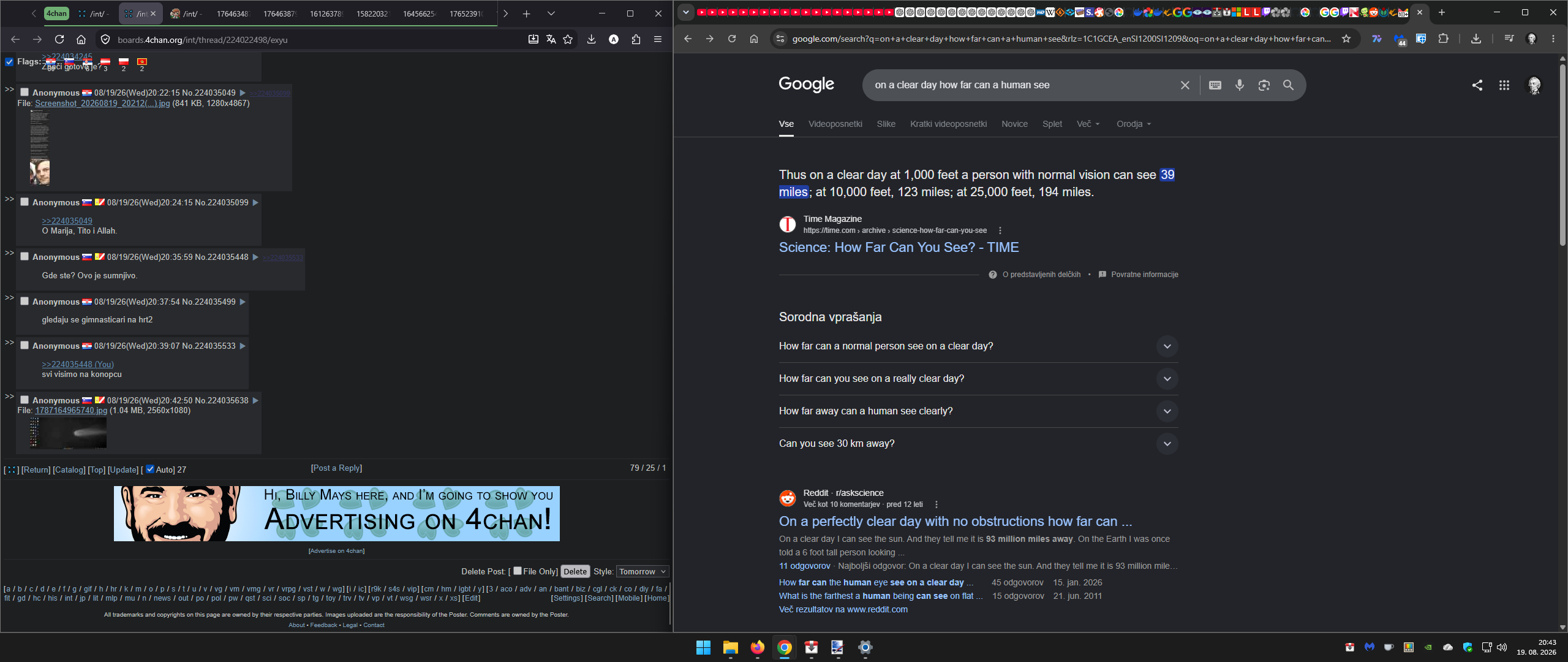Open the Orodja tools dropdown
Screen dimensions: 1568x662
(1134, 124)
